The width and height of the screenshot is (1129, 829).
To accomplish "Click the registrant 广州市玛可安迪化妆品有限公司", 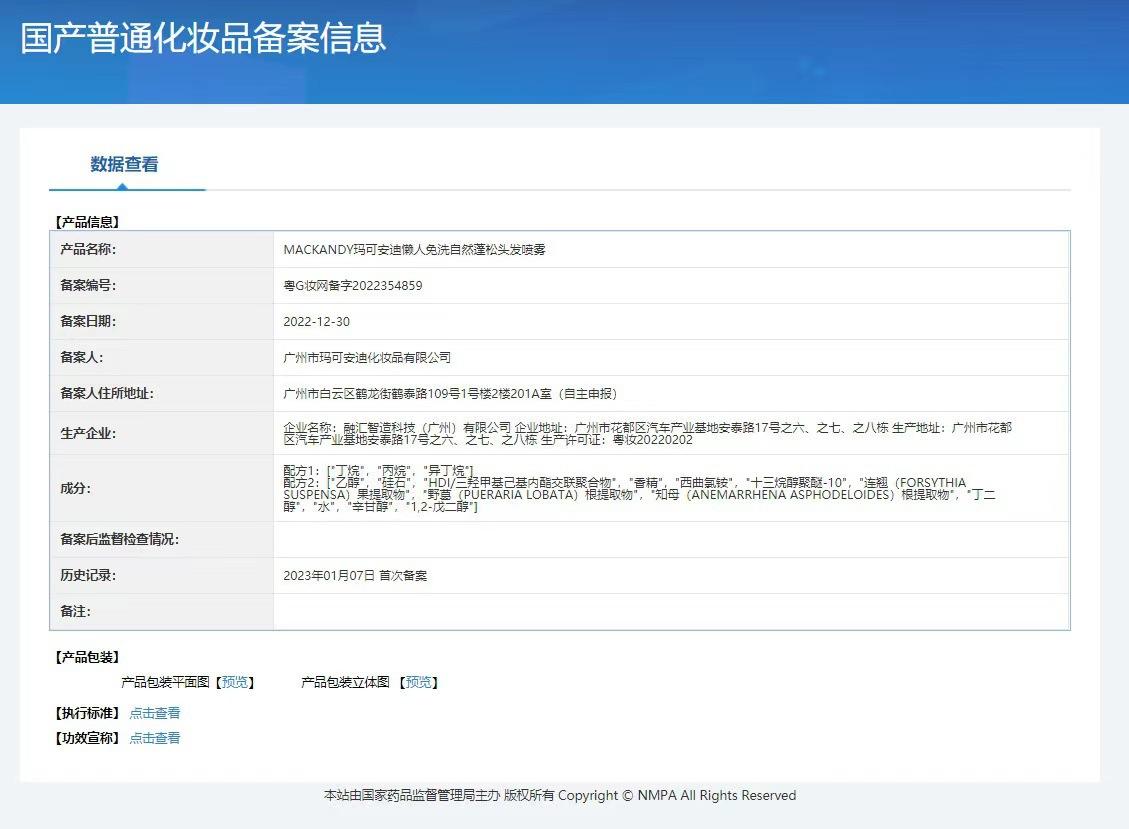I will pyautogui.click(x=367, y=358).
